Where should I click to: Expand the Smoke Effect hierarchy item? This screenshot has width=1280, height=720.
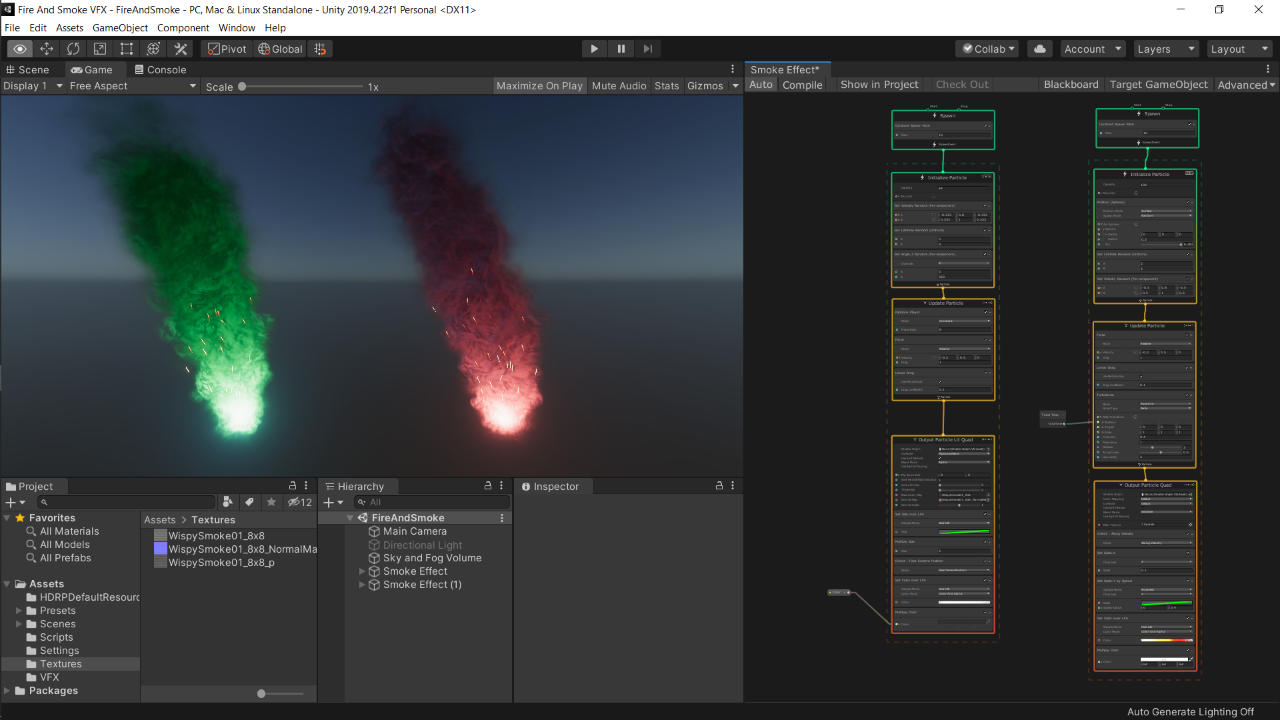tap(363, 571)
